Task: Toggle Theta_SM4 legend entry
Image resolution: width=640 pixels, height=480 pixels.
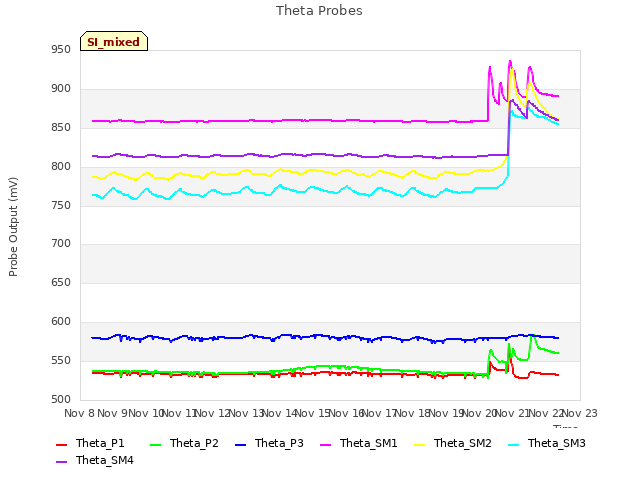Action: pyautogui.click(x=95, y=460)
